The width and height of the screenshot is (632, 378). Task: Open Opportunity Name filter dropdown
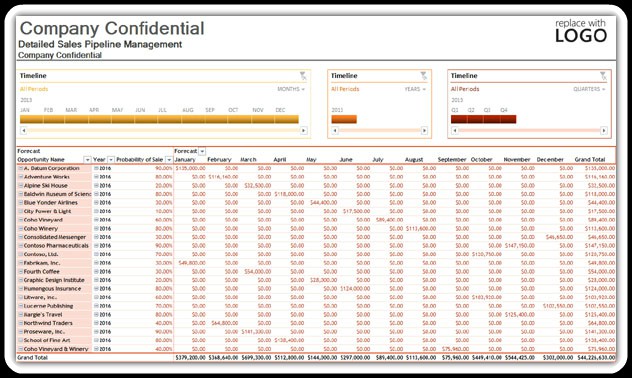(x=87, y=160)
